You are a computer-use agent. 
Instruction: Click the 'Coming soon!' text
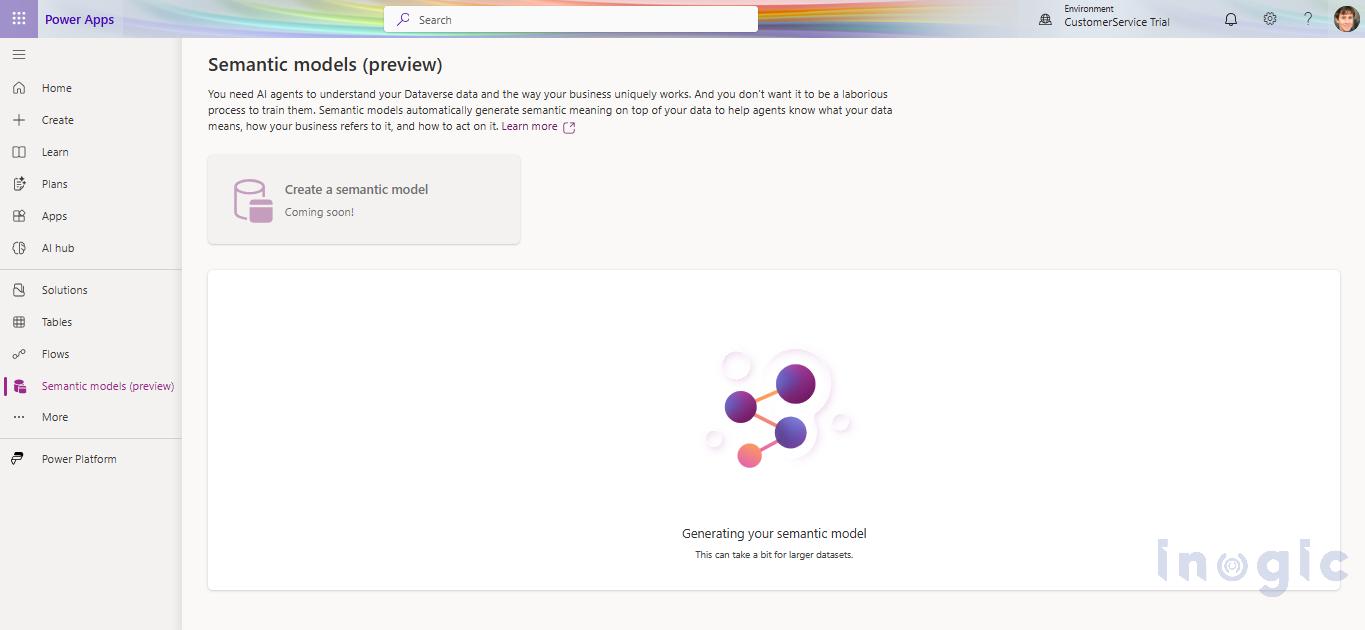pyautogui.click(x=319, y=212)
